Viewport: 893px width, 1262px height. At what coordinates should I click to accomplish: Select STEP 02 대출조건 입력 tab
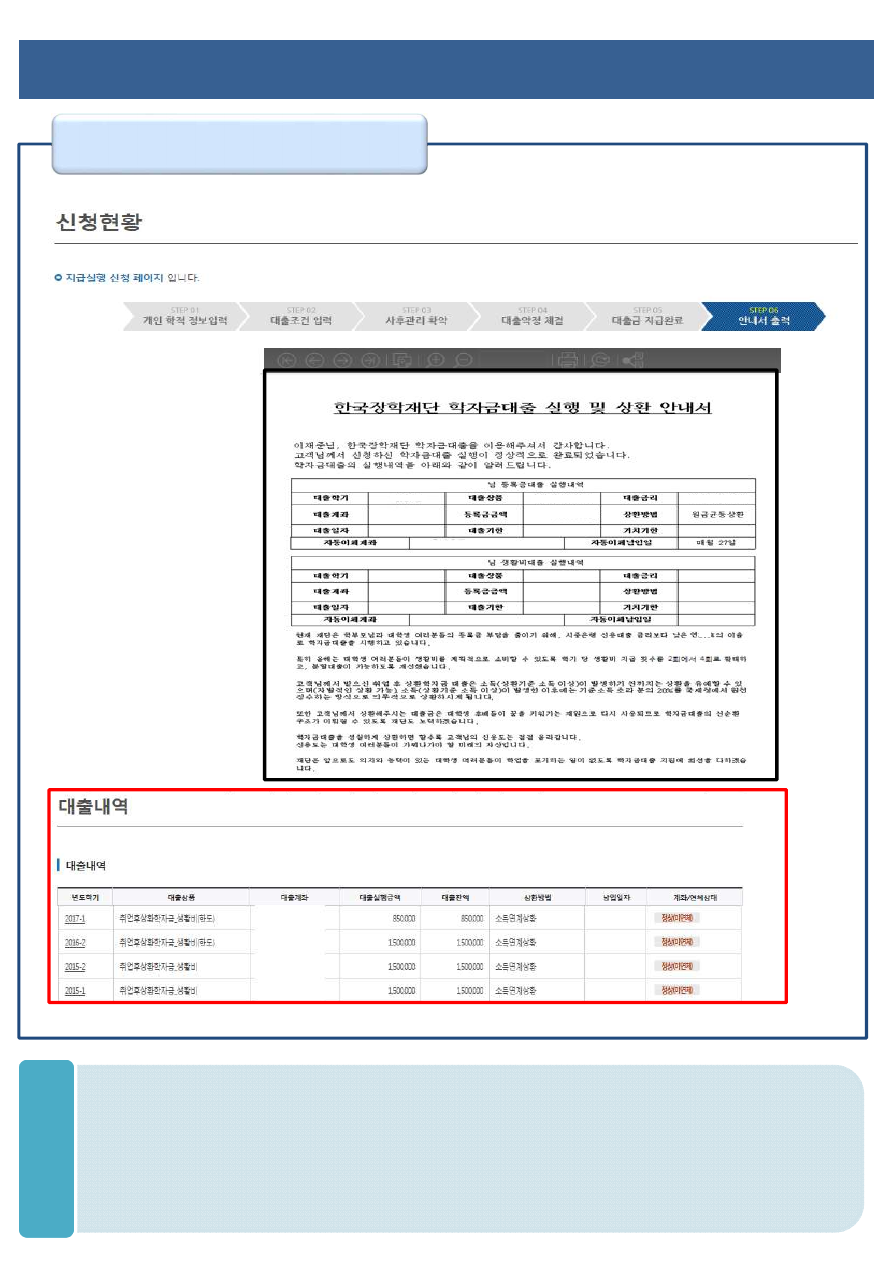tap(300, 317)
